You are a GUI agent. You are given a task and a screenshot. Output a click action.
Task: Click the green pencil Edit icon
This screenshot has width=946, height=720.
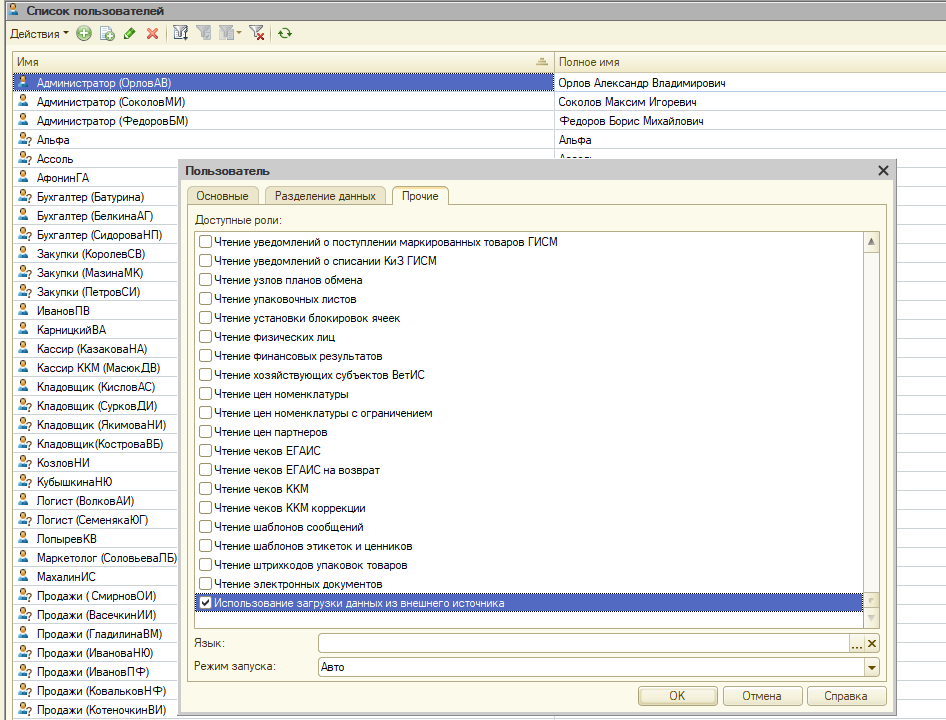[129, 34]
